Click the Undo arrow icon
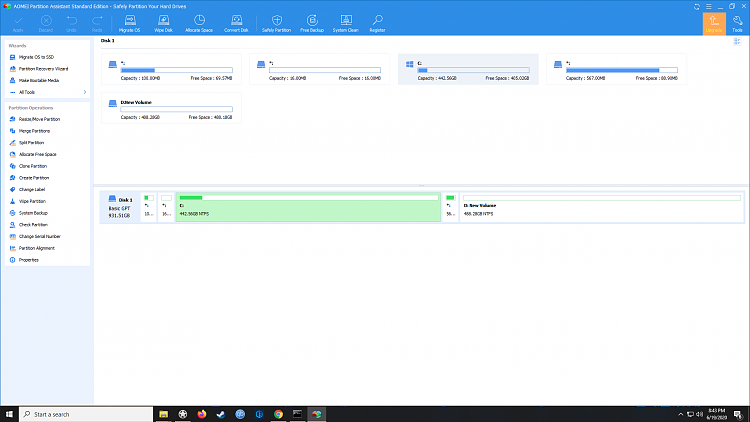The image size is (750, 422). 71,23
